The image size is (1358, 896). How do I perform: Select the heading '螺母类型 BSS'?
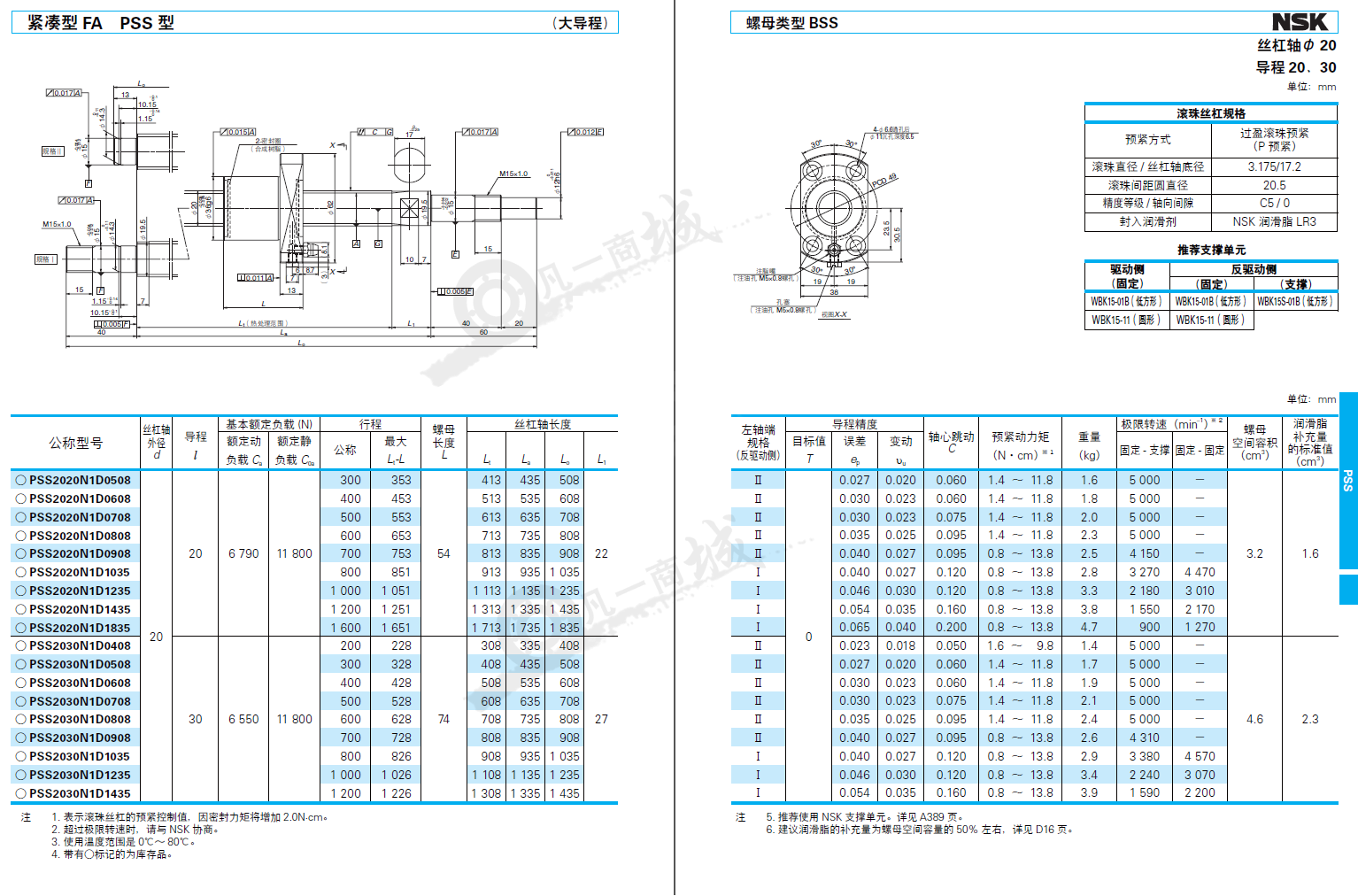pos(791,23)
